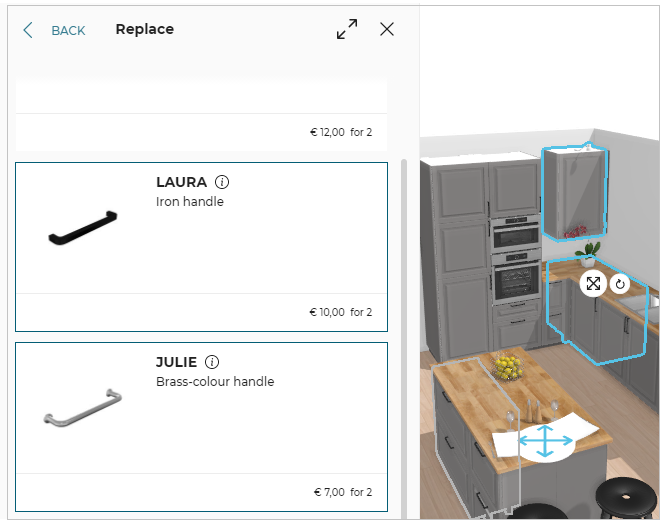Viewport: 664px width, 524px height.
Task: Click the JULIE product name
Action: coord(176,362)
